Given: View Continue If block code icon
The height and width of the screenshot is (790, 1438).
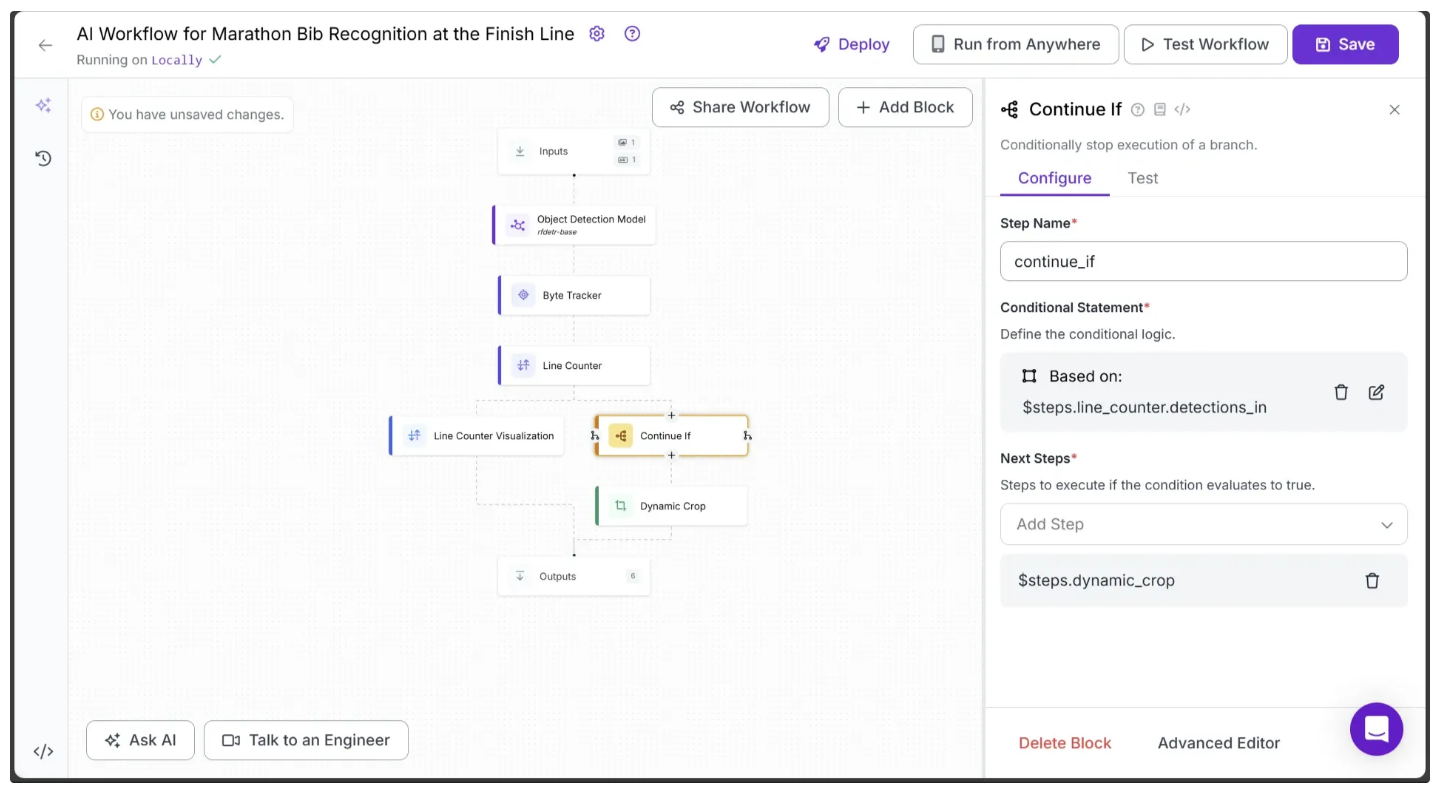Looking at the screenshot, I should (1182, 109).
